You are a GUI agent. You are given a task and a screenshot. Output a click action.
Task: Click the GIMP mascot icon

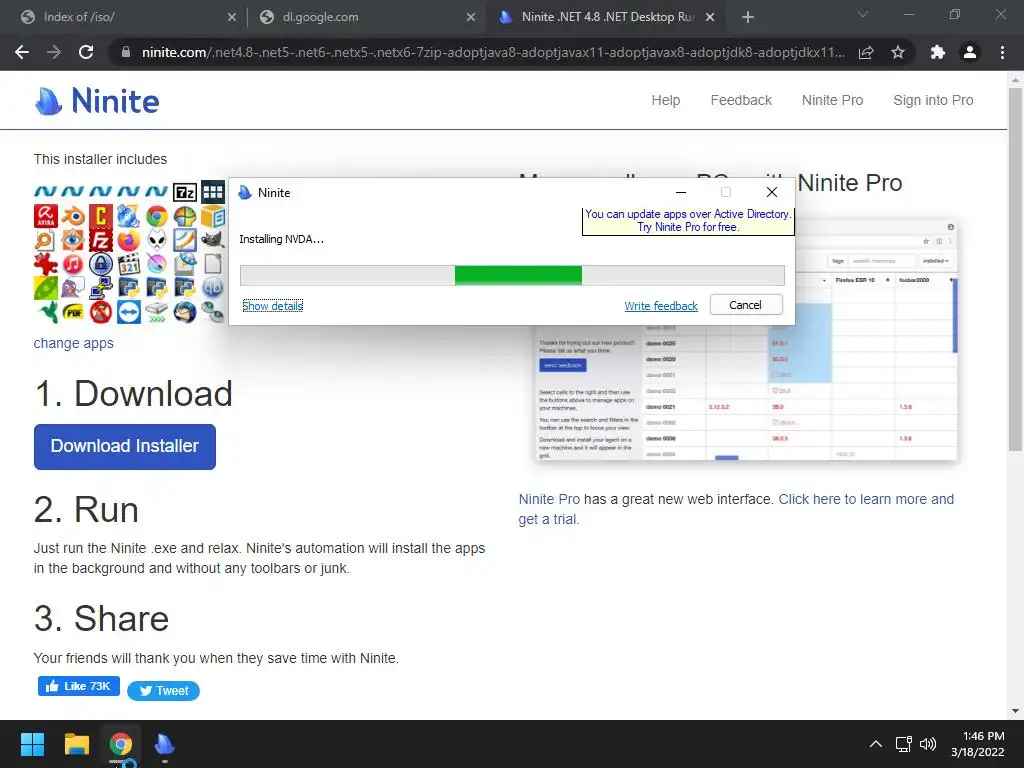click(213, 240)
